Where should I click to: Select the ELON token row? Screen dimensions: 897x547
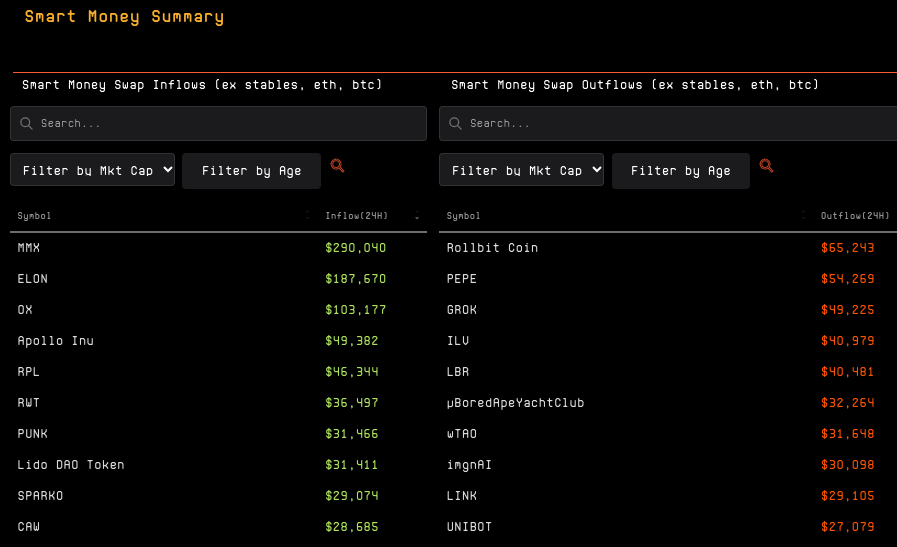pyautogui.click(x=219, y=279)
